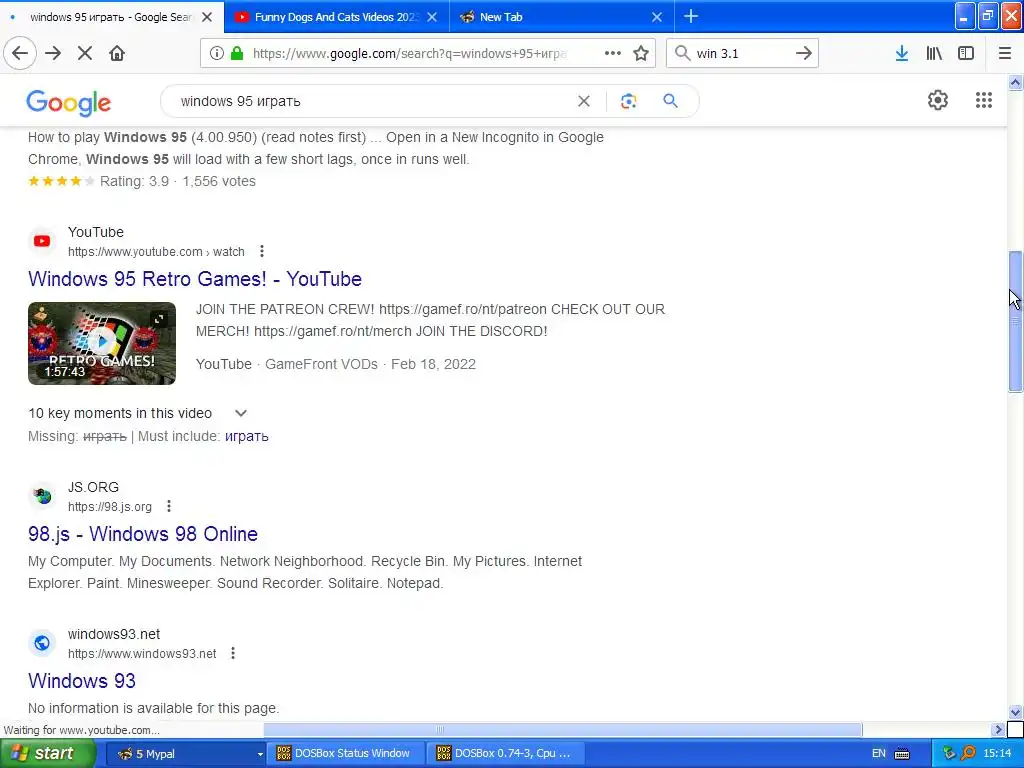The height and width of the screenshot is (768, 1024).
Task: Click the horizontal scrollbar thumb
Action: [x=562, y=729]
